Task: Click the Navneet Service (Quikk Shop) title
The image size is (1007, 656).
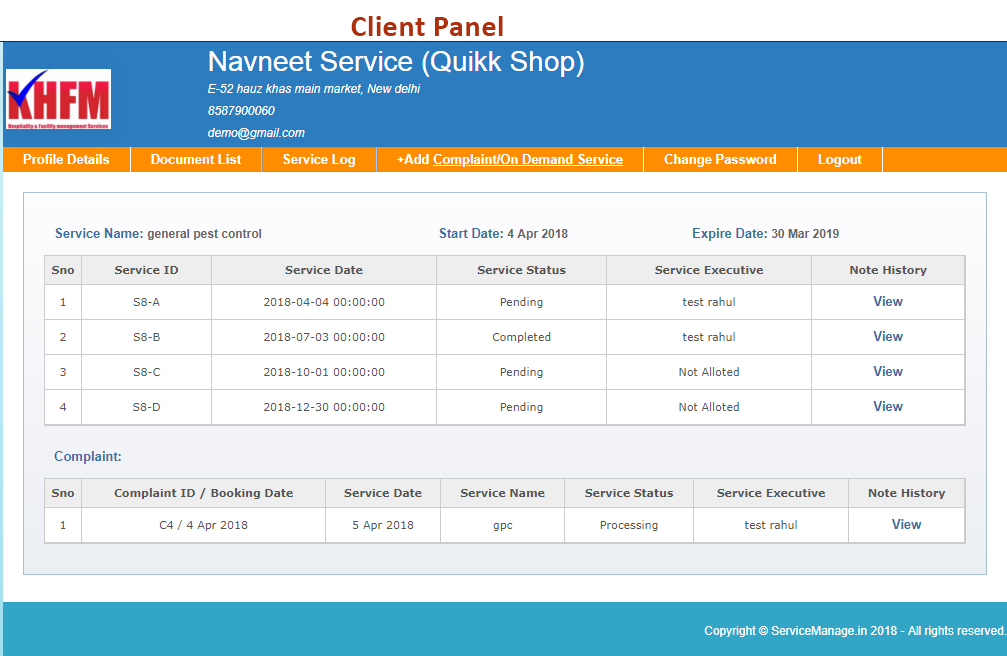Action: pos(395,62)
